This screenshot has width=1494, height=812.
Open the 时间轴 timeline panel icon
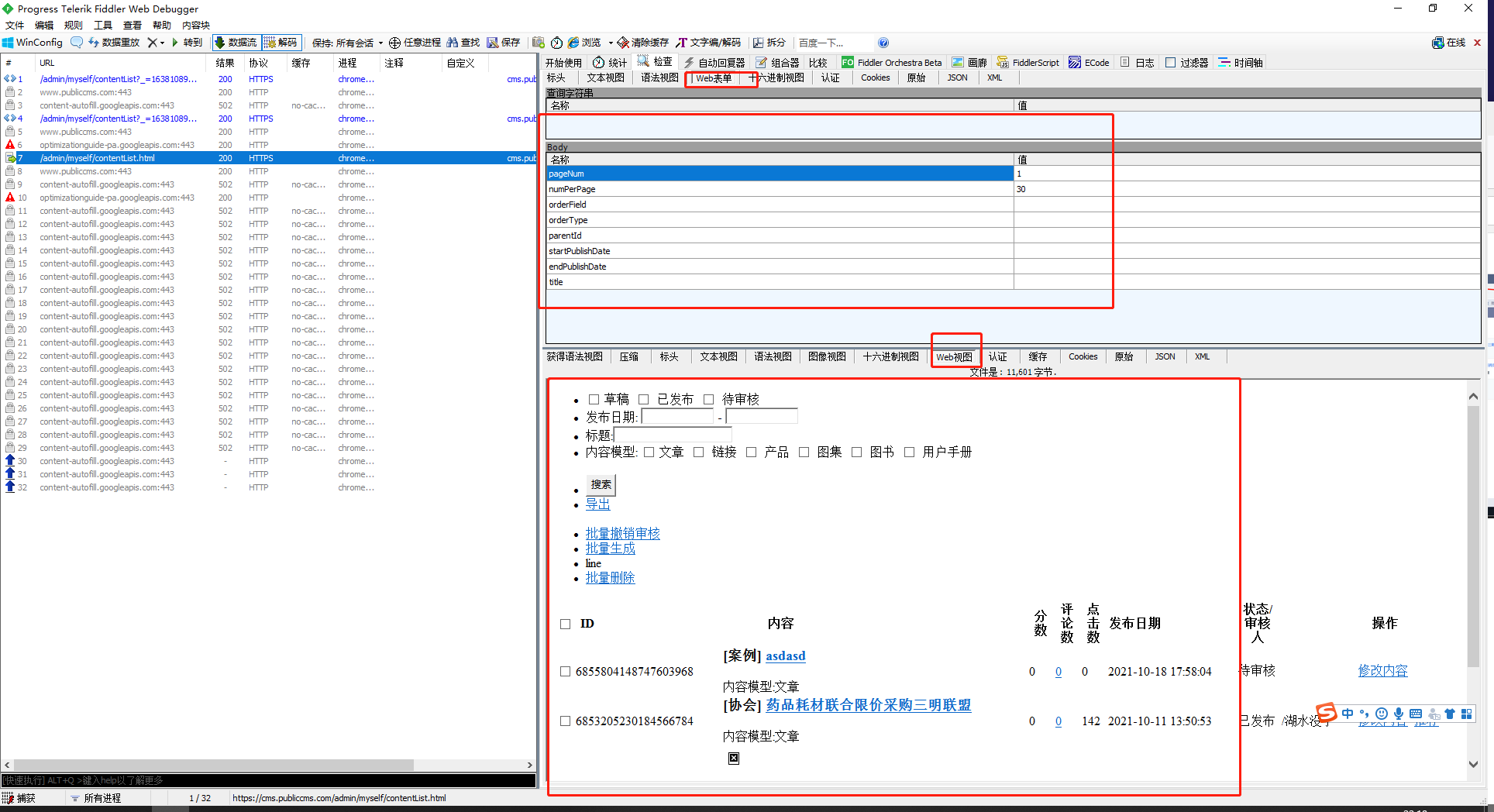coord(1240,62)
